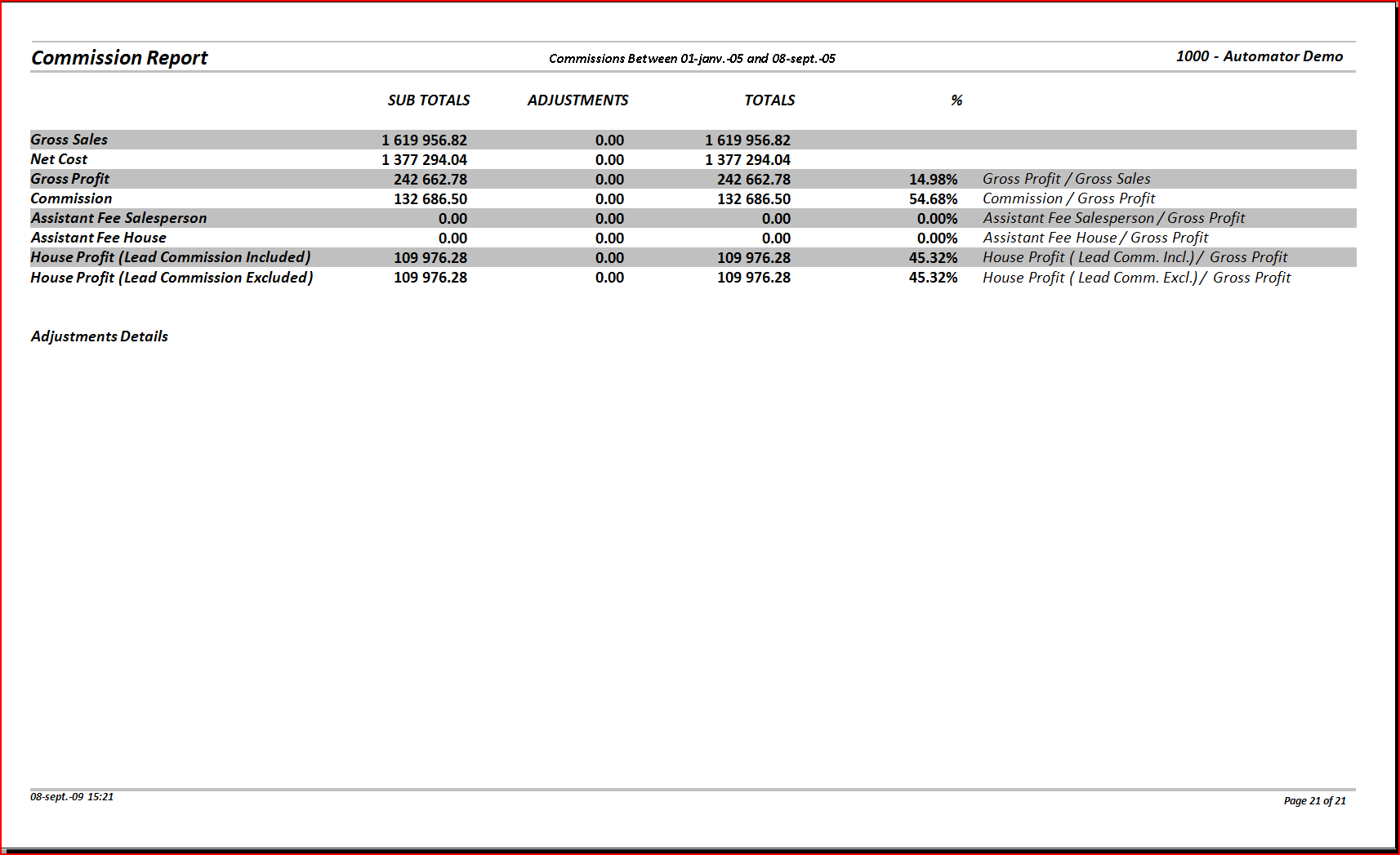Click the Commission Report title

[x=119, y=58]
